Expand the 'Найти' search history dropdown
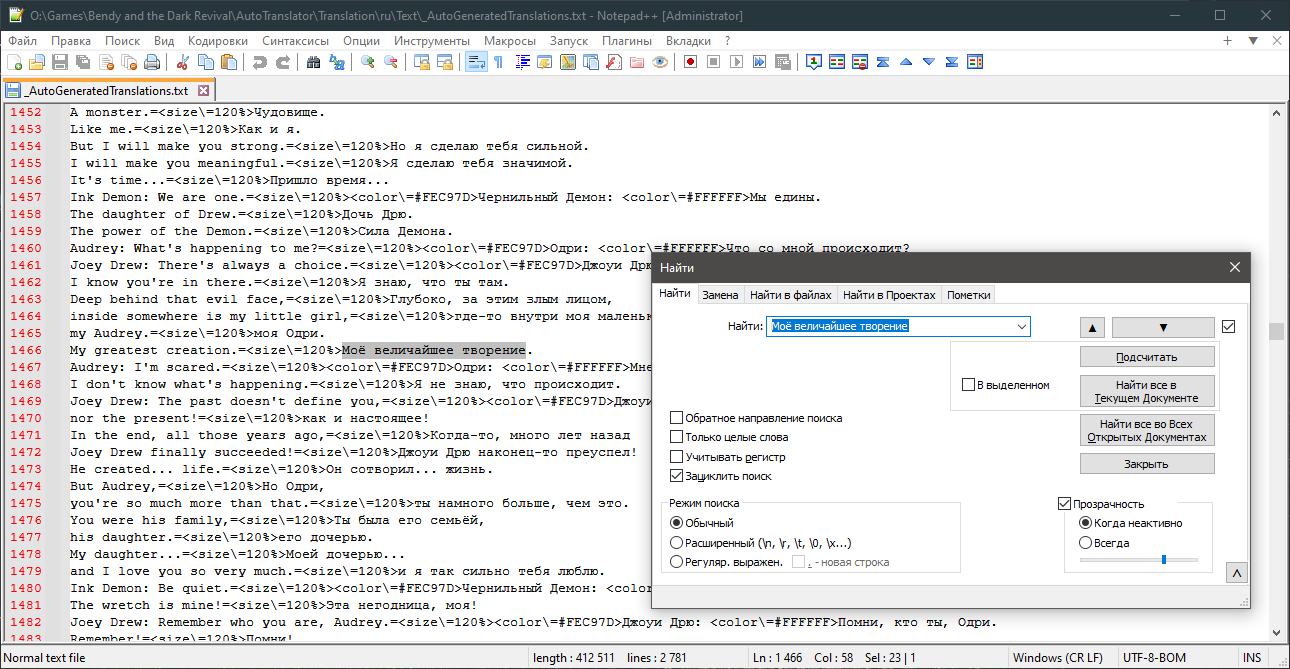 (x=1021, y=327)
